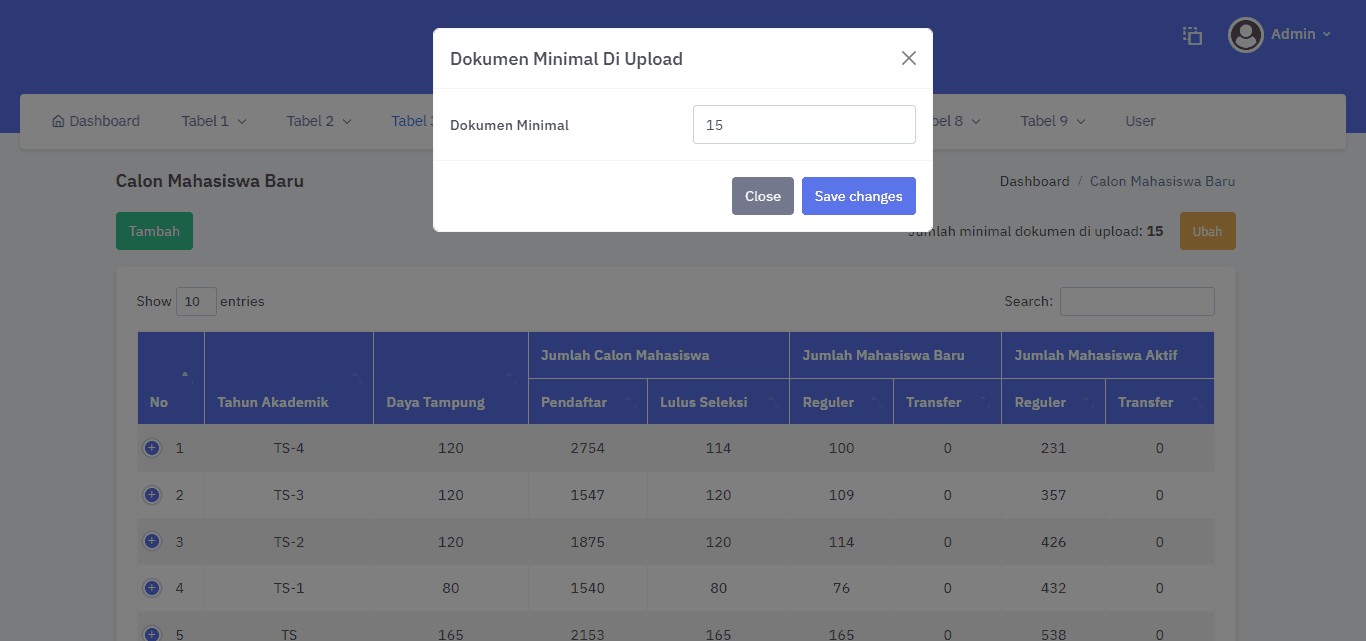The image size is (1366, 641).
Task: Click the table Search field
Action: (x=1137, y=301)
